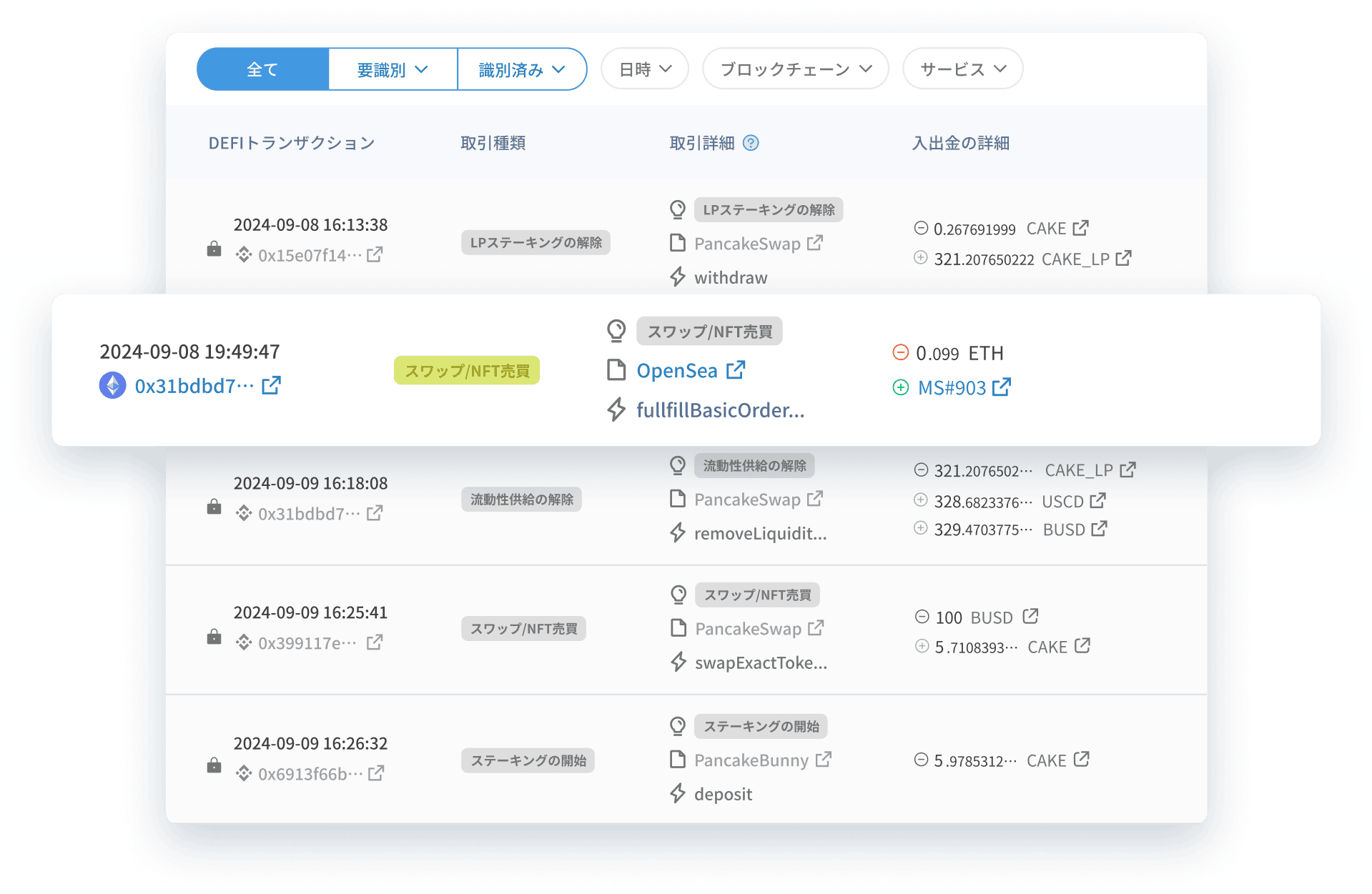Open USCD token external link
Screen dimensions: 1372x894
click(1098, 500)
